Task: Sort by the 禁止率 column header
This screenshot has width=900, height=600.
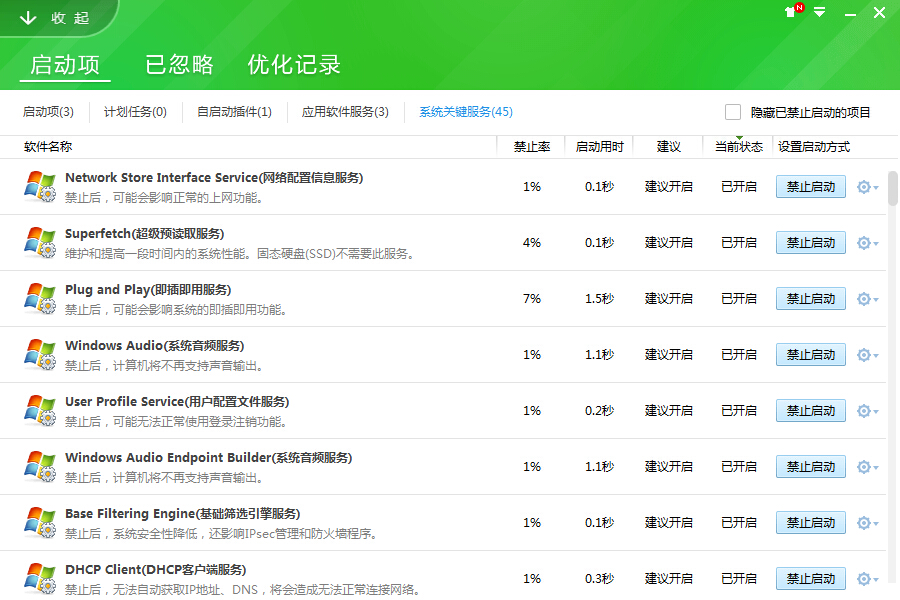Action: (532, 147)
